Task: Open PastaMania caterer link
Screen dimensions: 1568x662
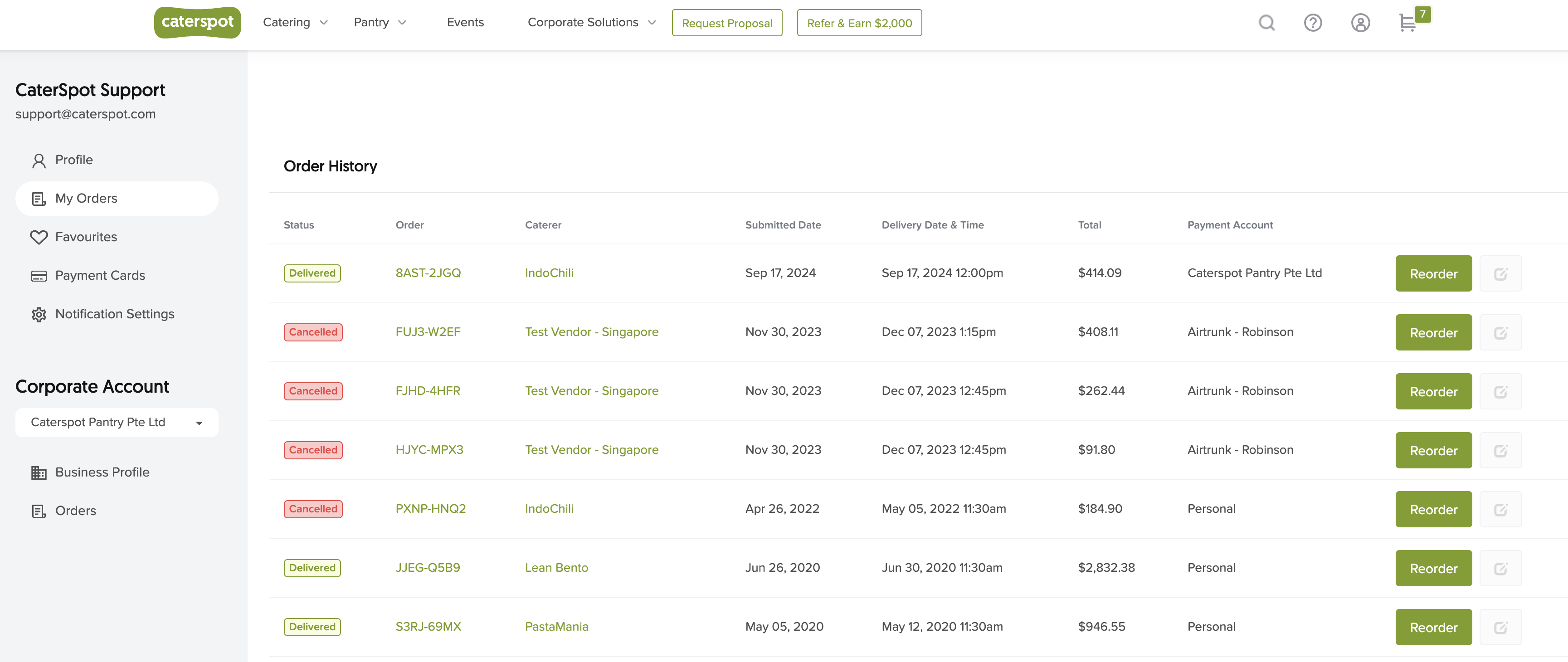Action: pyautogui.click(x=556, y=628)
